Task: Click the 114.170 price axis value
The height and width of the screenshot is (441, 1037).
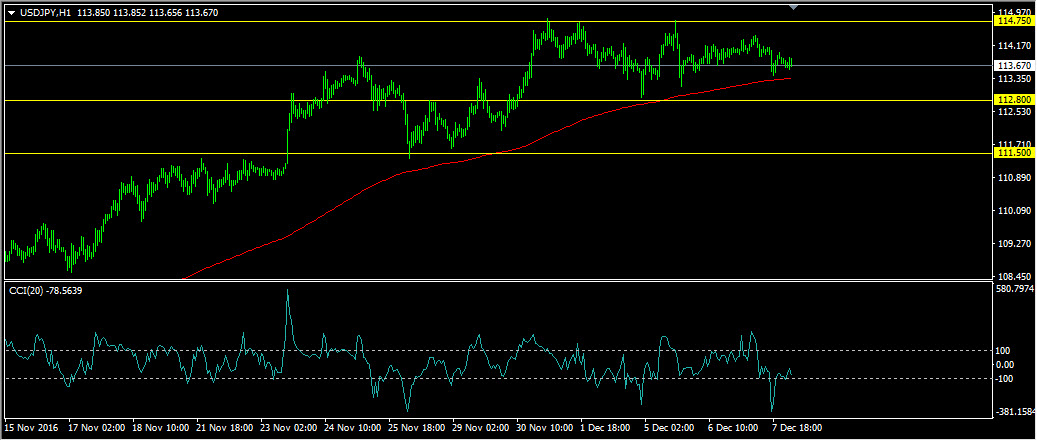Action: (1015, 46)
